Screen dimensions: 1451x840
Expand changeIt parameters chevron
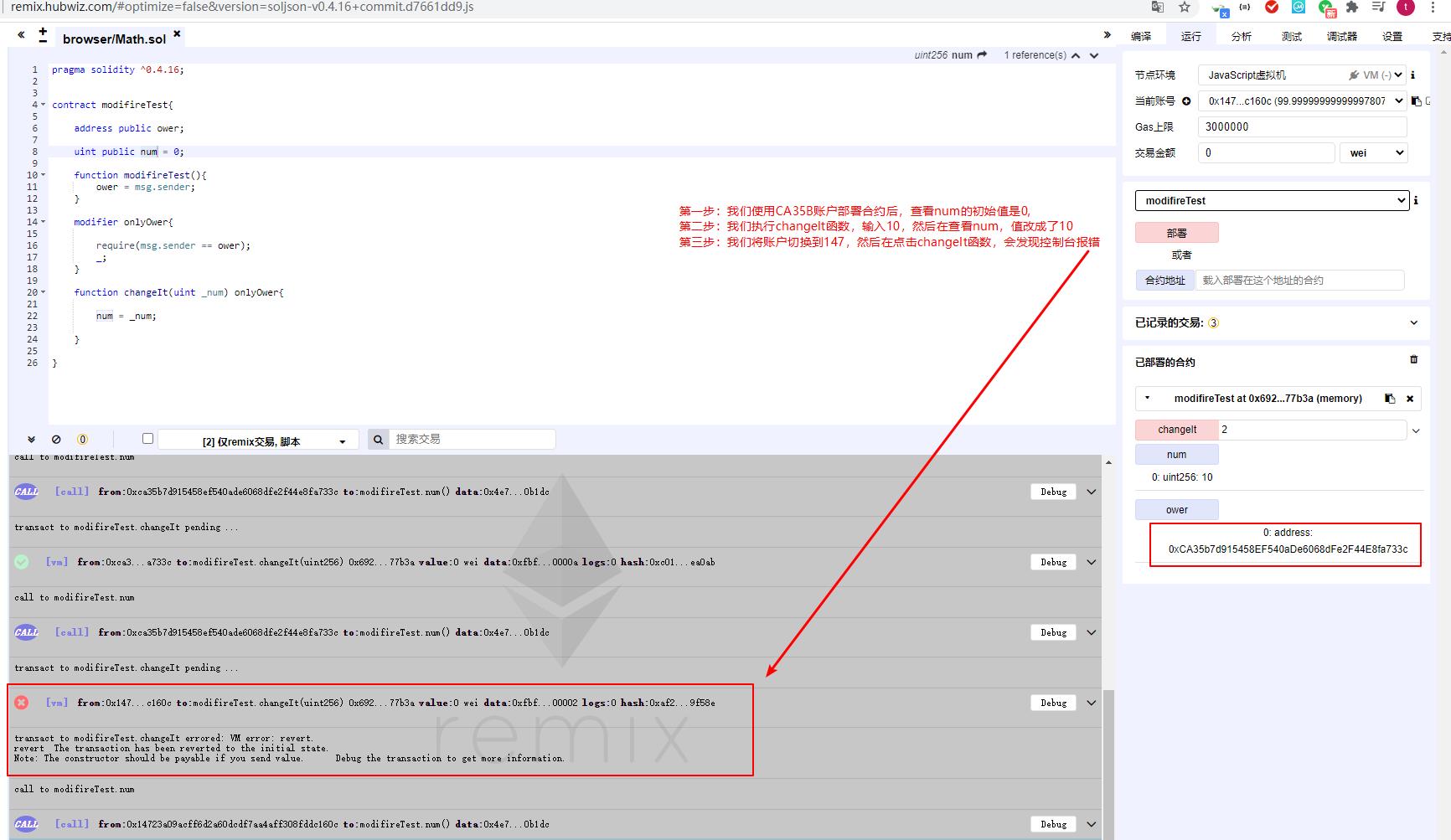point(1416,430)
